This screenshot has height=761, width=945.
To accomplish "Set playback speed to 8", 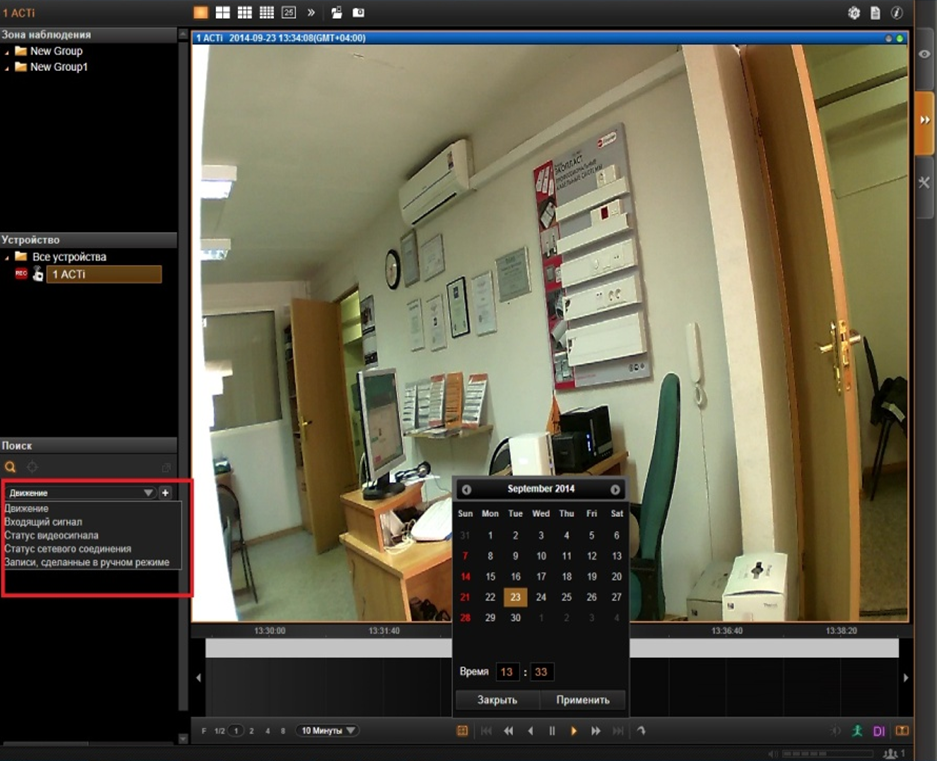I will (x=283, y=731).
